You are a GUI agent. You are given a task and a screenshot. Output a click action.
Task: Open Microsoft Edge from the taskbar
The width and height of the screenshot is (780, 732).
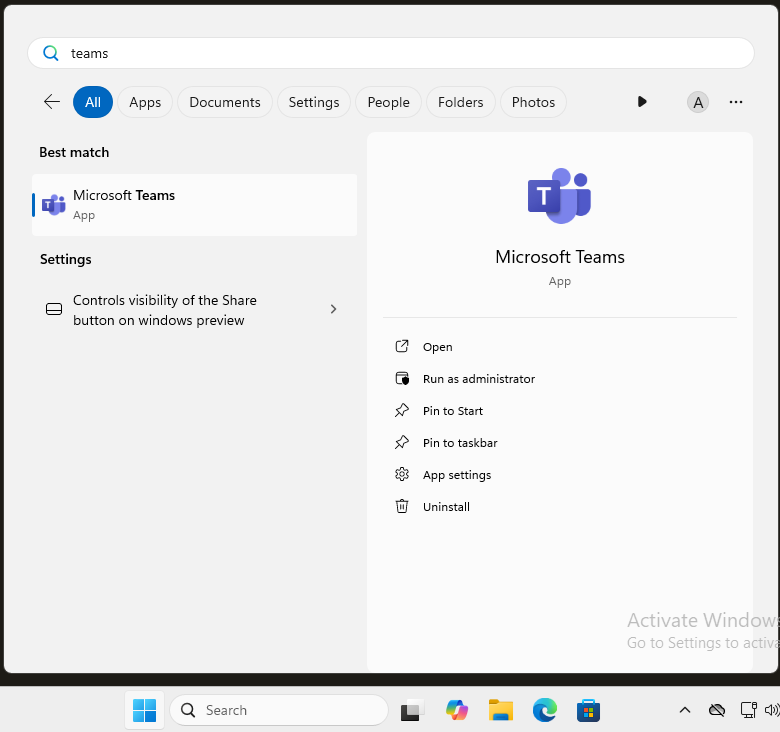coord(544,710)
